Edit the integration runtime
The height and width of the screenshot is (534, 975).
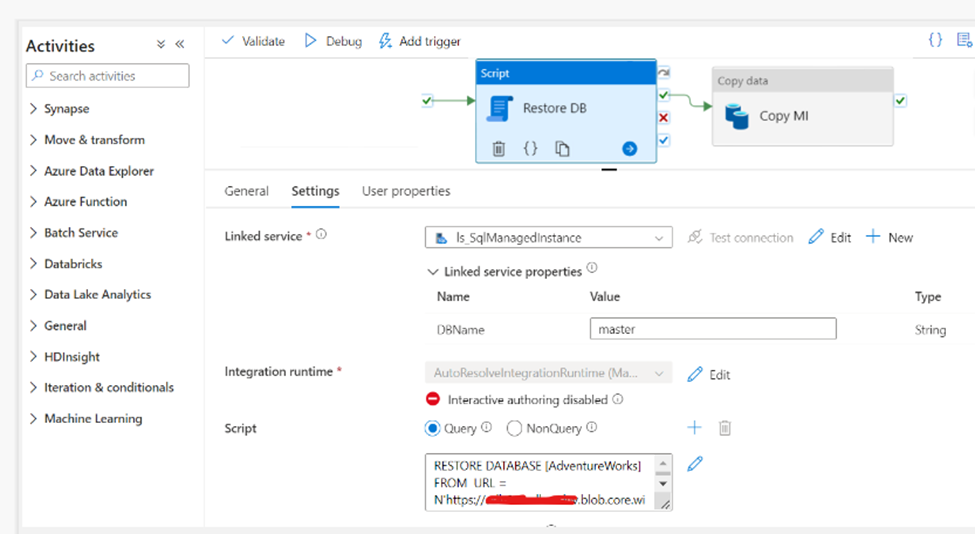click(709, 375)
